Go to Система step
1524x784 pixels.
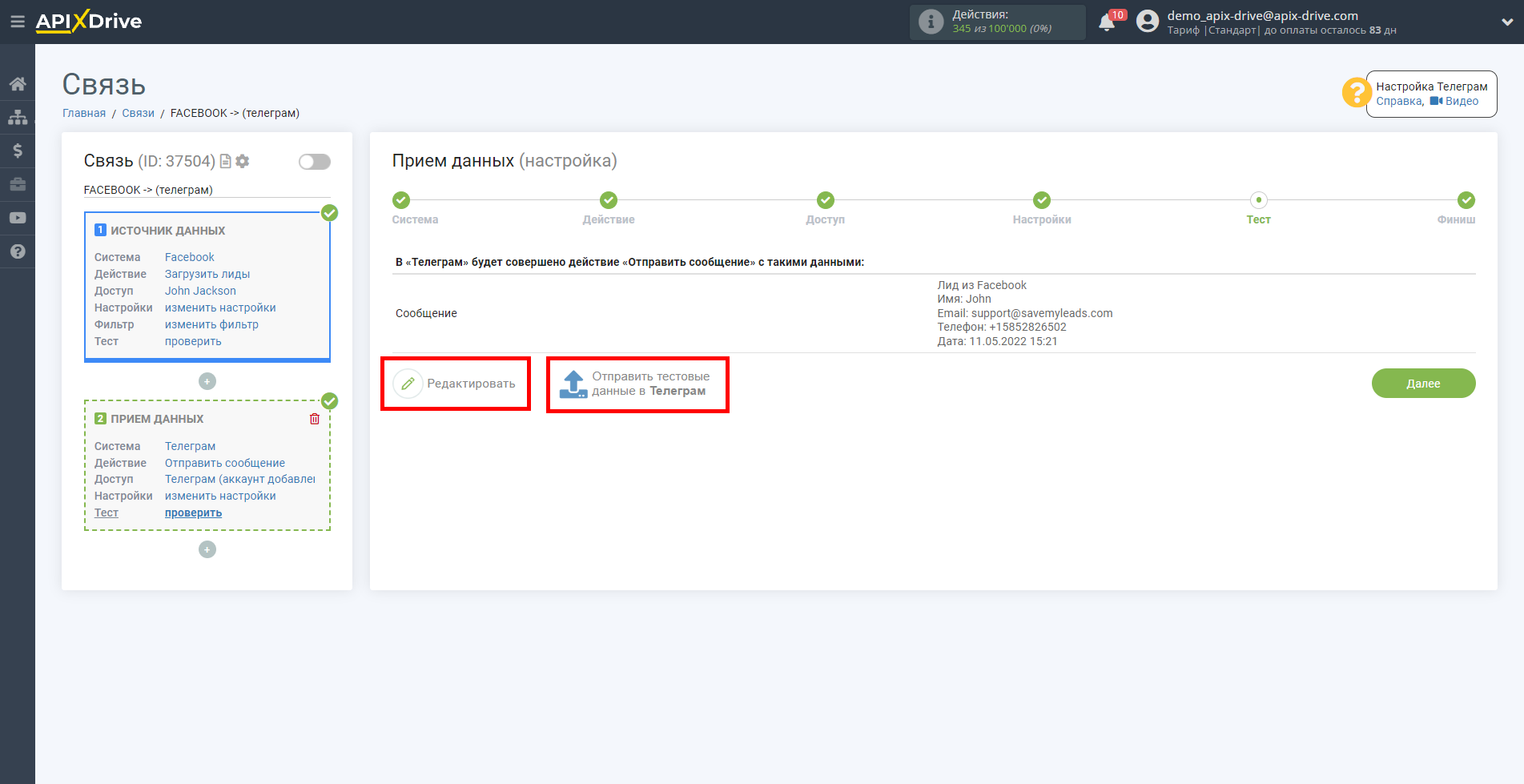point(401,200)
